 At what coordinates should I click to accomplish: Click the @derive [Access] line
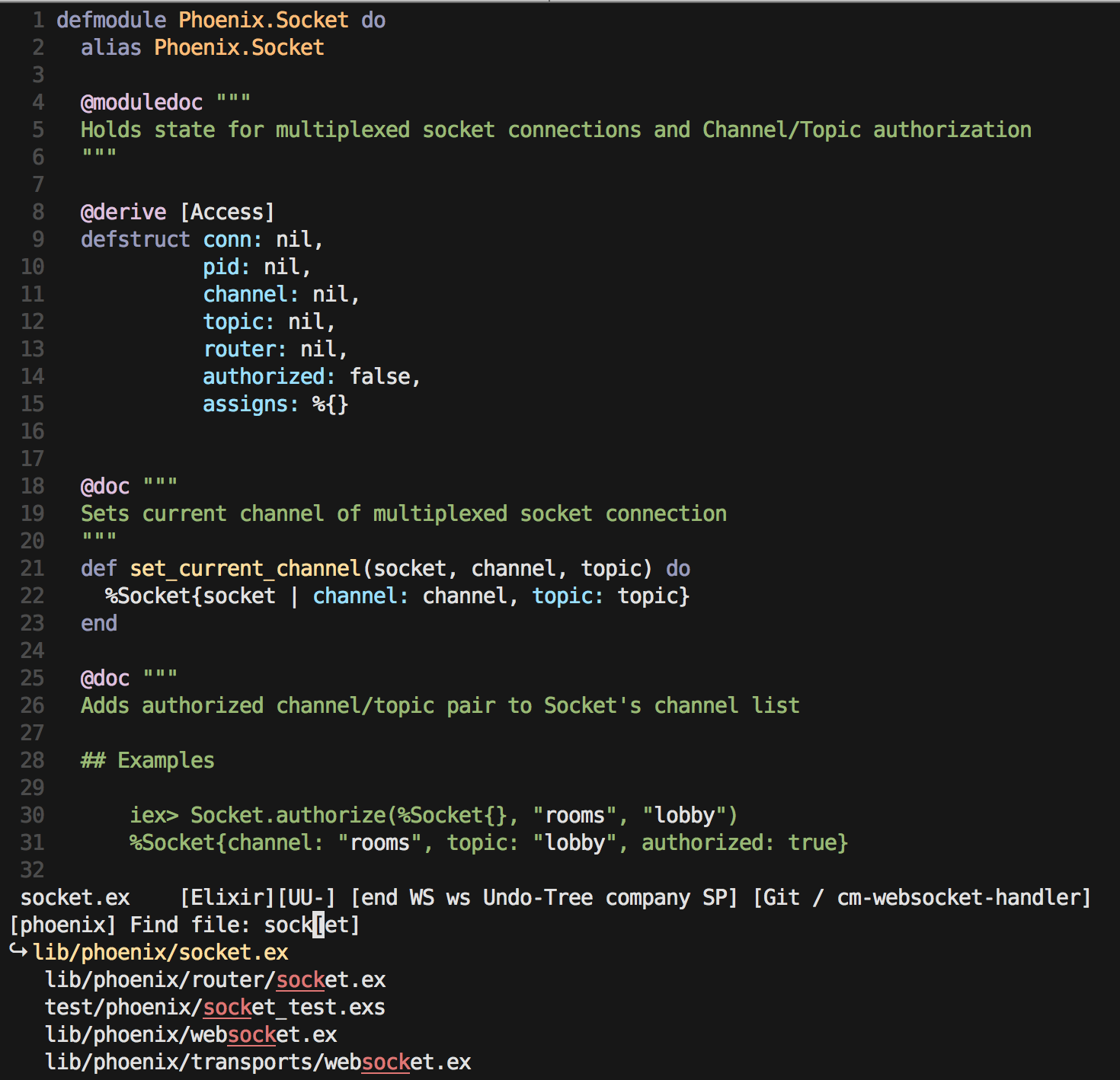(178, 212)
